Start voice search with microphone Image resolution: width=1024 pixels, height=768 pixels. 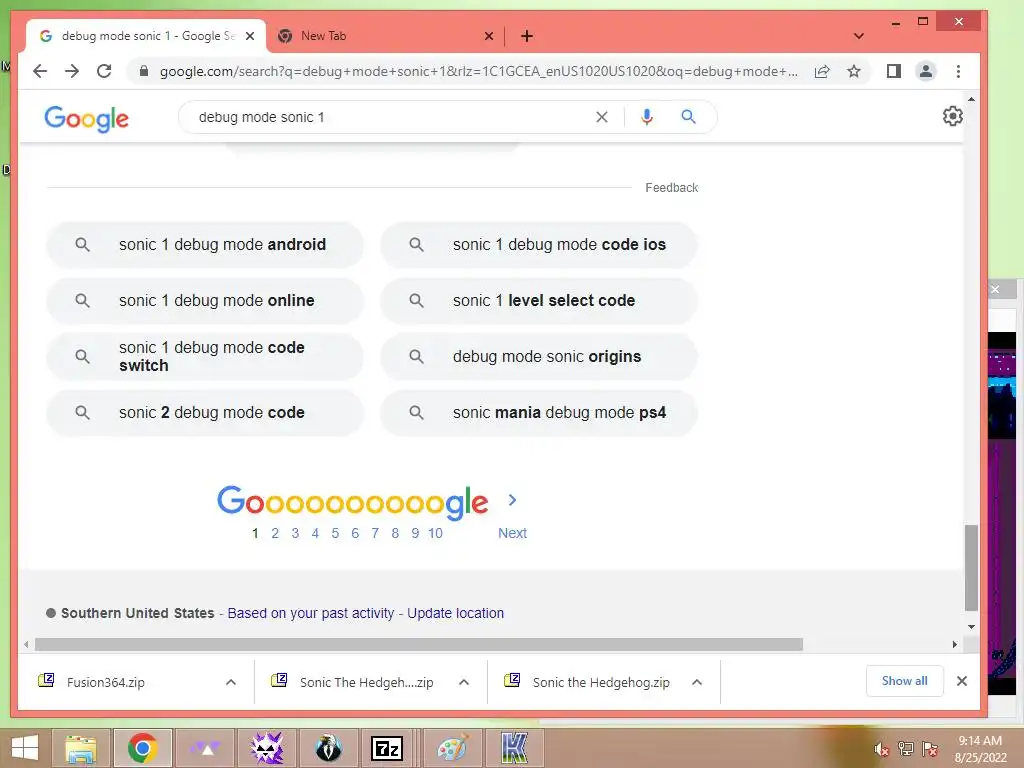point(647,117)
